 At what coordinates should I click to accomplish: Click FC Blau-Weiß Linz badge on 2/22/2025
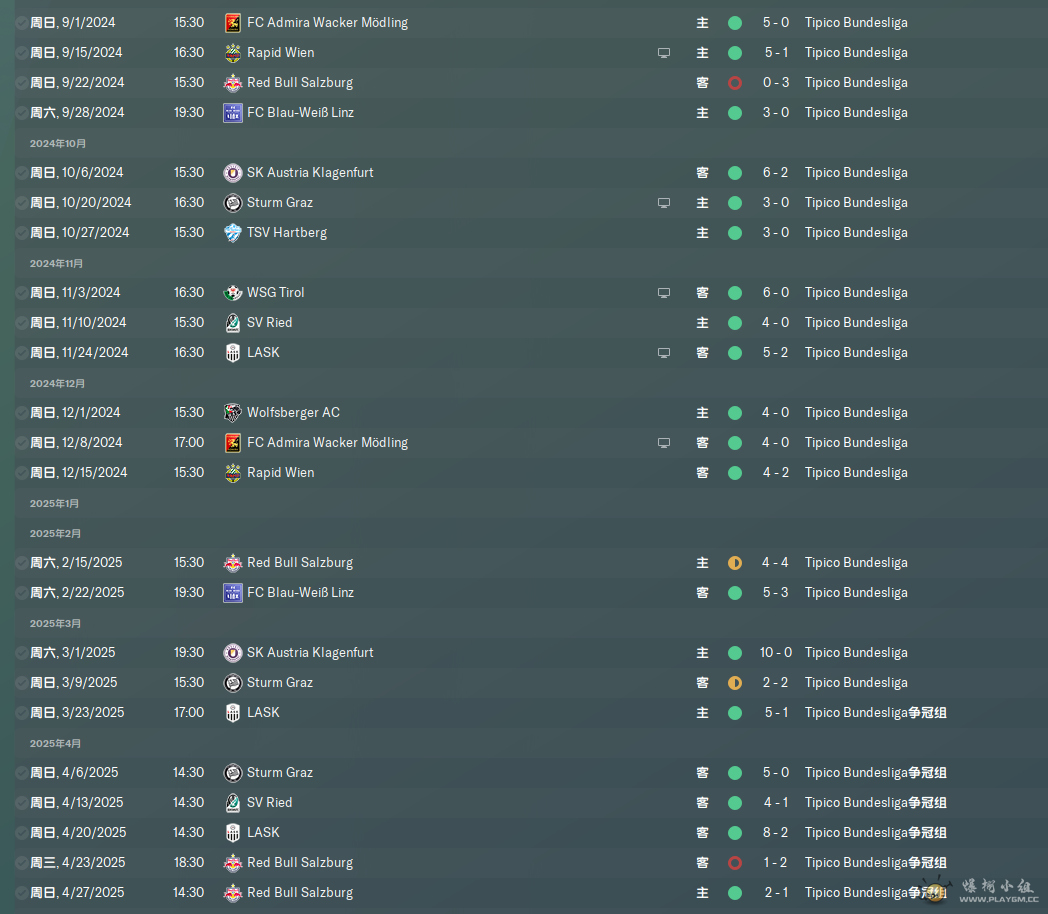point(233,593)
